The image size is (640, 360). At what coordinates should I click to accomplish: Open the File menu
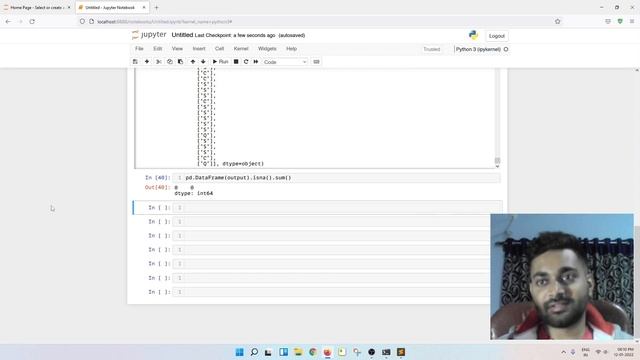click(139, 49)
